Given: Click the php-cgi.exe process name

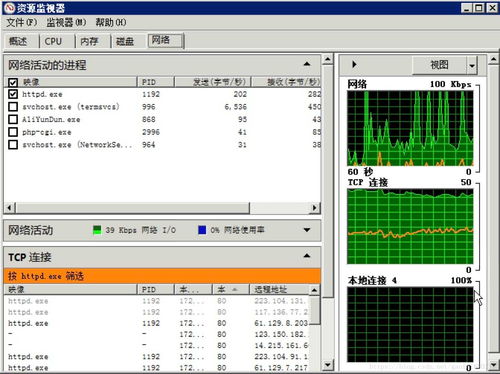Looking at the screenshot, I should (x=47, y=132).
